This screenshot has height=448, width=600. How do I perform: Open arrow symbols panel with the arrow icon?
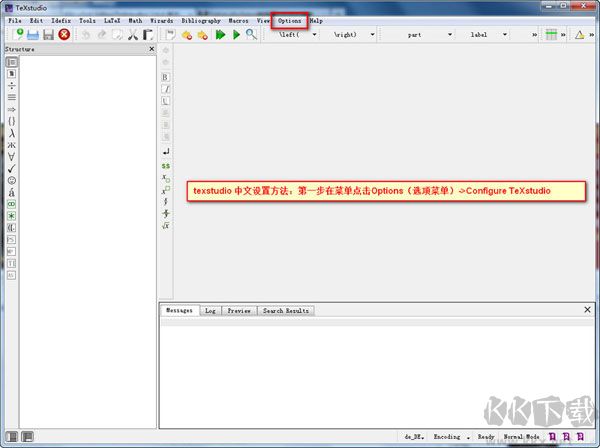[x=12, y=109]
